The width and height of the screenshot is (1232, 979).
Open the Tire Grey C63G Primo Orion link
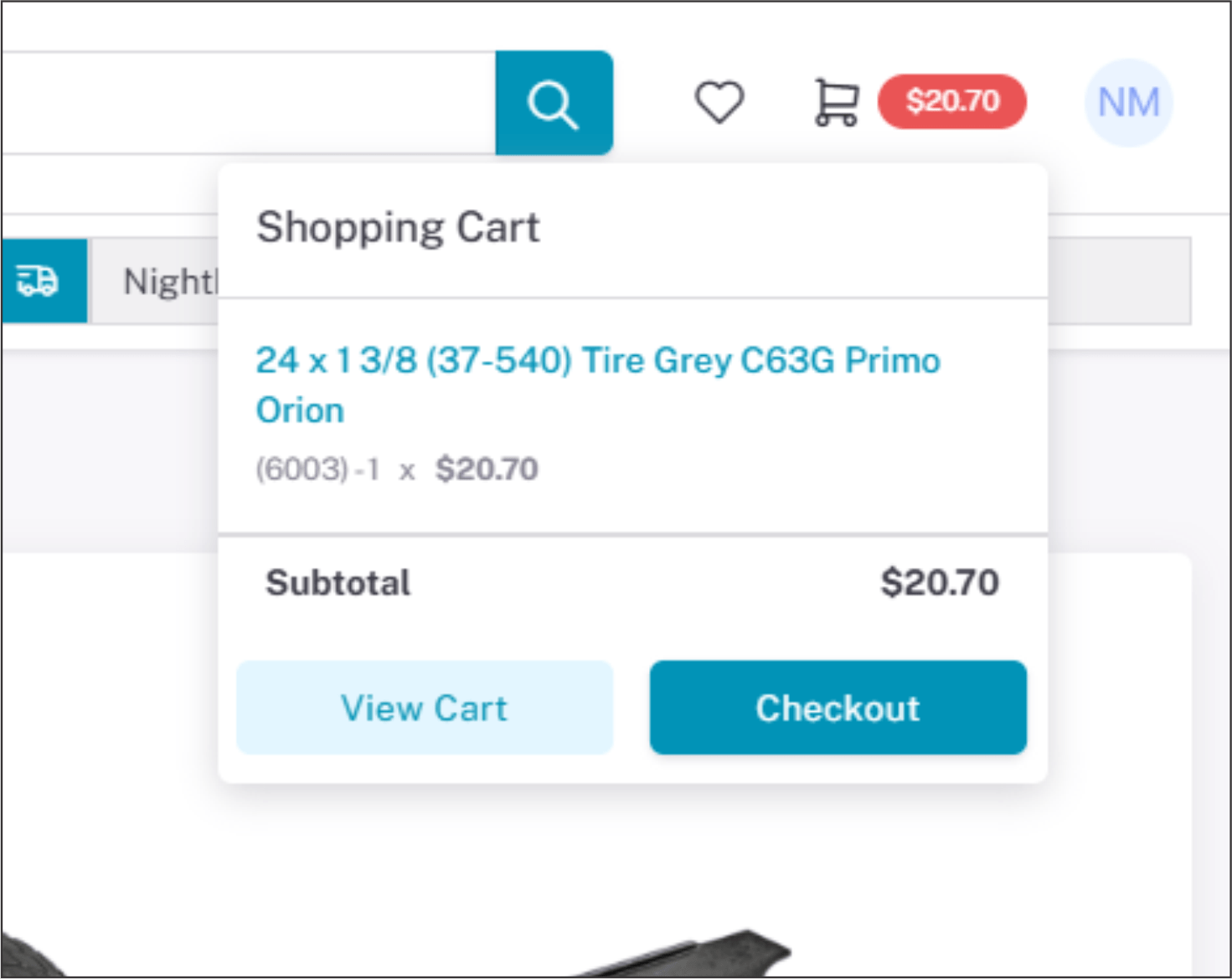tap(597, 361)
